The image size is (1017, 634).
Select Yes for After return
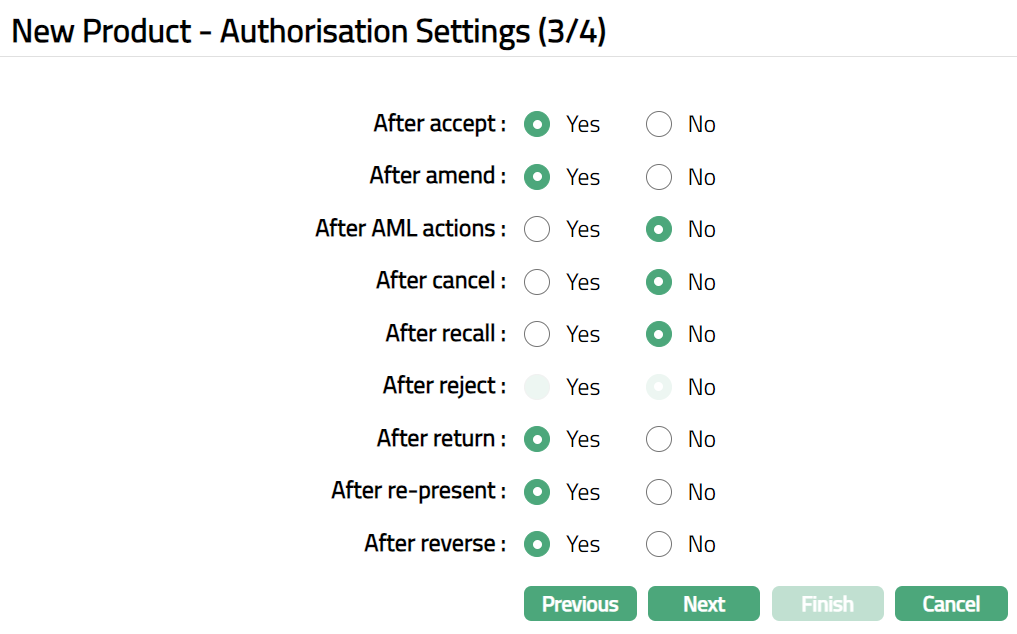537,439
